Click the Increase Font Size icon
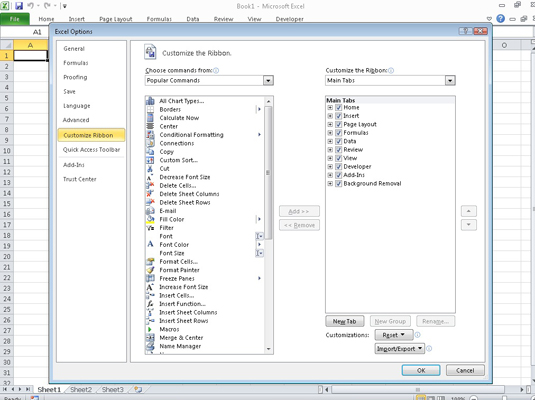Image resolution: width=535 pixels, height=400 pixels. (x=150, y=287)
